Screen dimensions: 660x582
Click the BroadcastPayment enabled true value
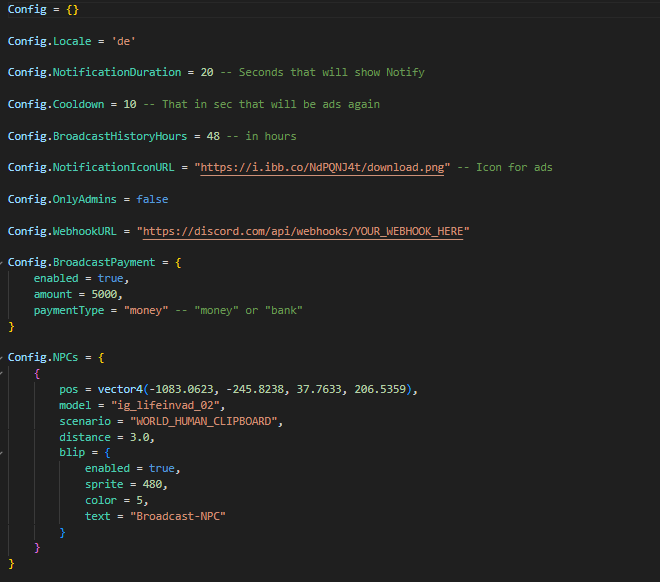110,278
